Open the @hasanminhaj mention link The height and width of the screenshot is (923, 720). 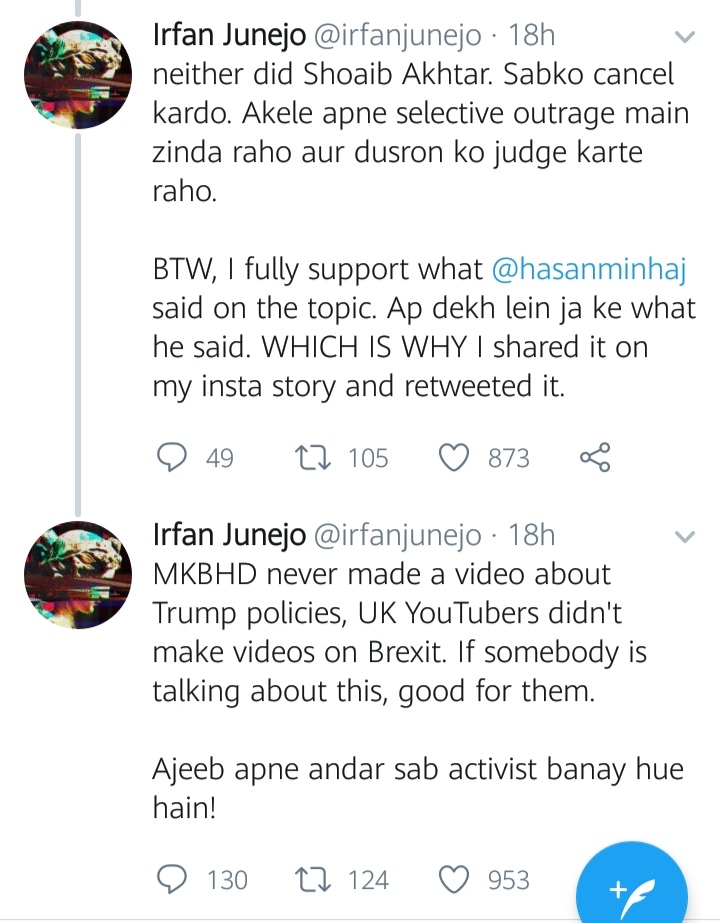click(589, 270)
